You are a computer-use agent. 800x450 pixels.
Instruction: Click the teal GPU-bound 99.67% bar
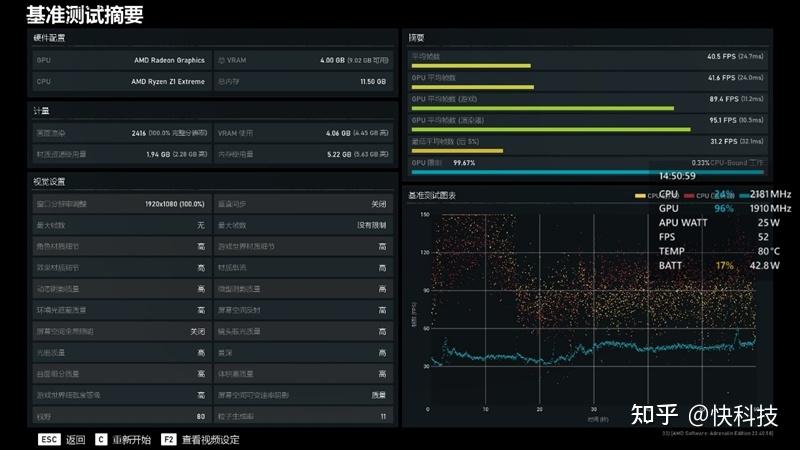coord(587,172)
